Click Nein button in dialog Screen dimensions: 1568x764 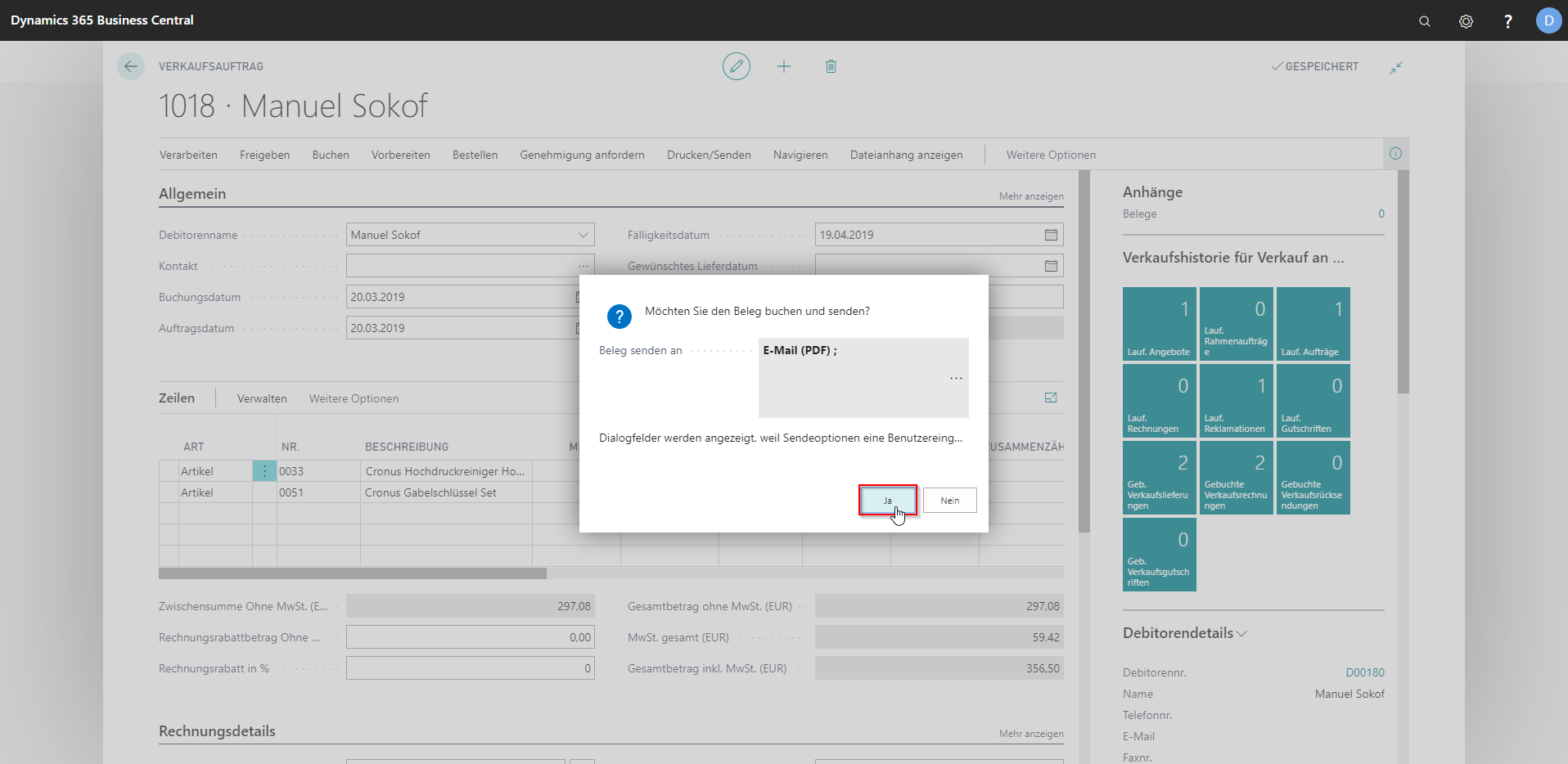point(949,500)
